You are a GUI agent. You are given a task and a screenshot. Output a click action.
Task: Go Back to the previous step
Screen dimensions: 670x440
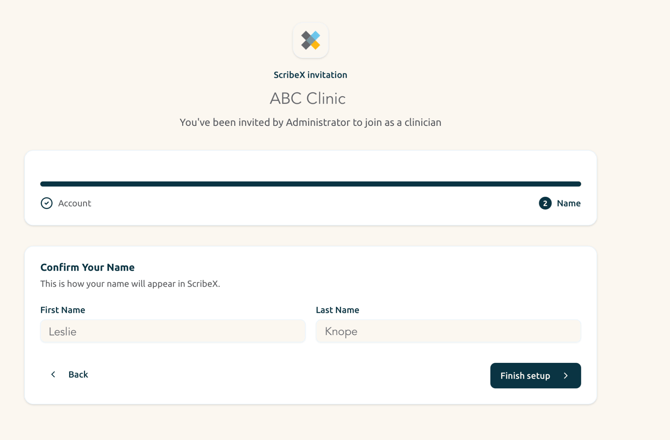click(x=69, y=375)
